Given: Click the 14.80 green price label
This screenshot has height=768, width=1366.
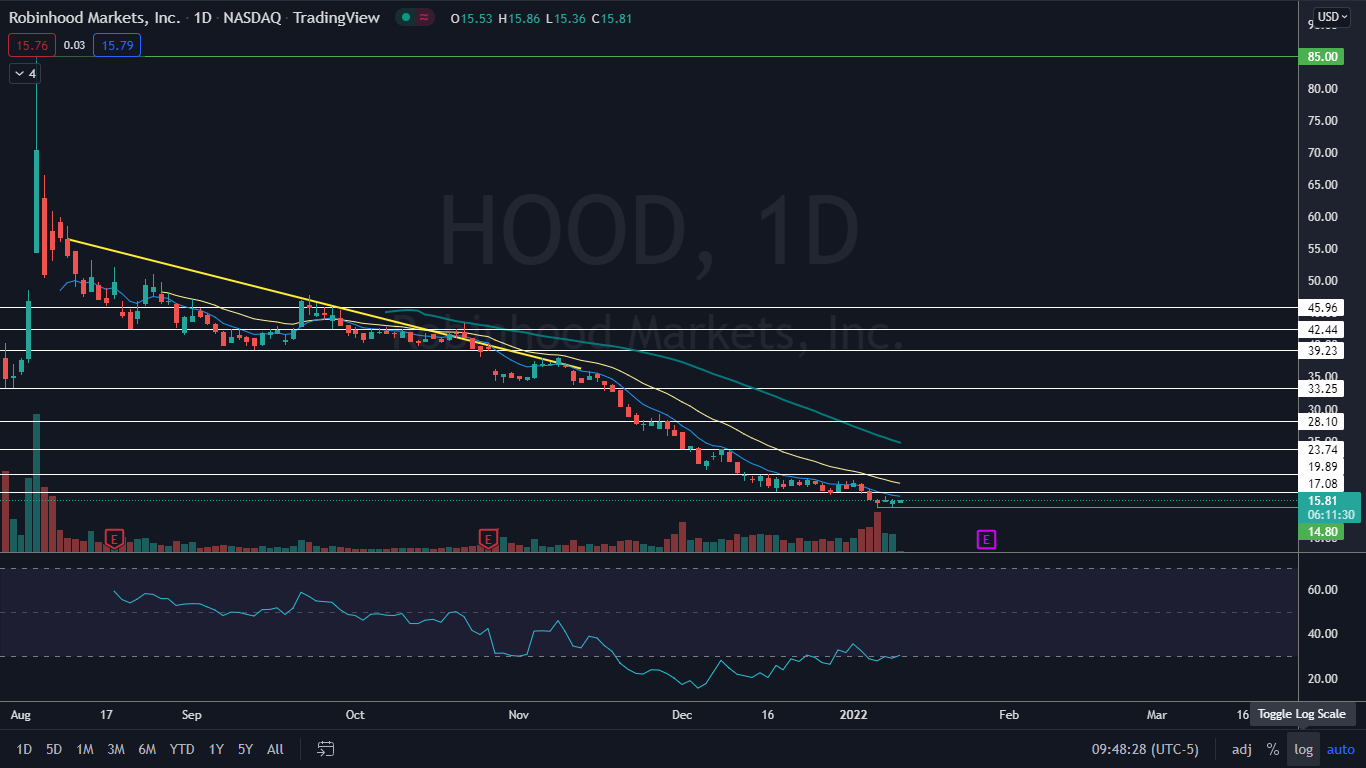Looking at the screenshot, I should point(1323,532).
